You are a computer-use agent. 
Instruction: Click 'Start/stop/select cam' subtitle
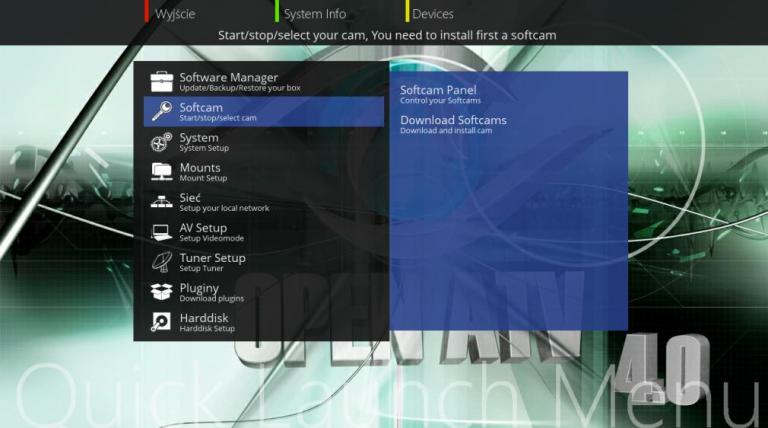[x=217, y=118]
